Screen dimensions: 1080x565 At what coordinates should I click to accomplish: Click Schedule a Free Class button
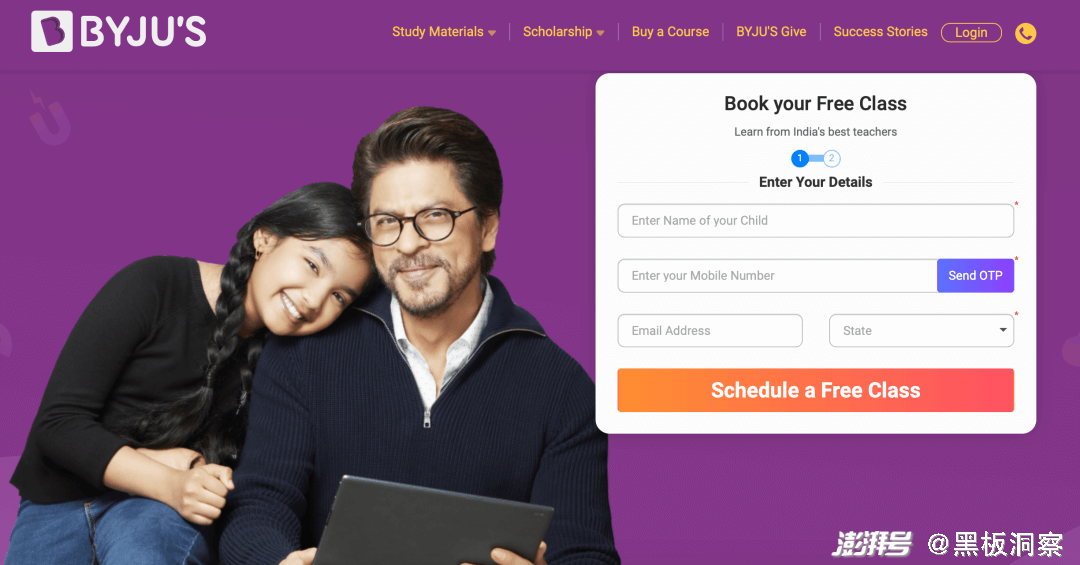click(816, 390)
